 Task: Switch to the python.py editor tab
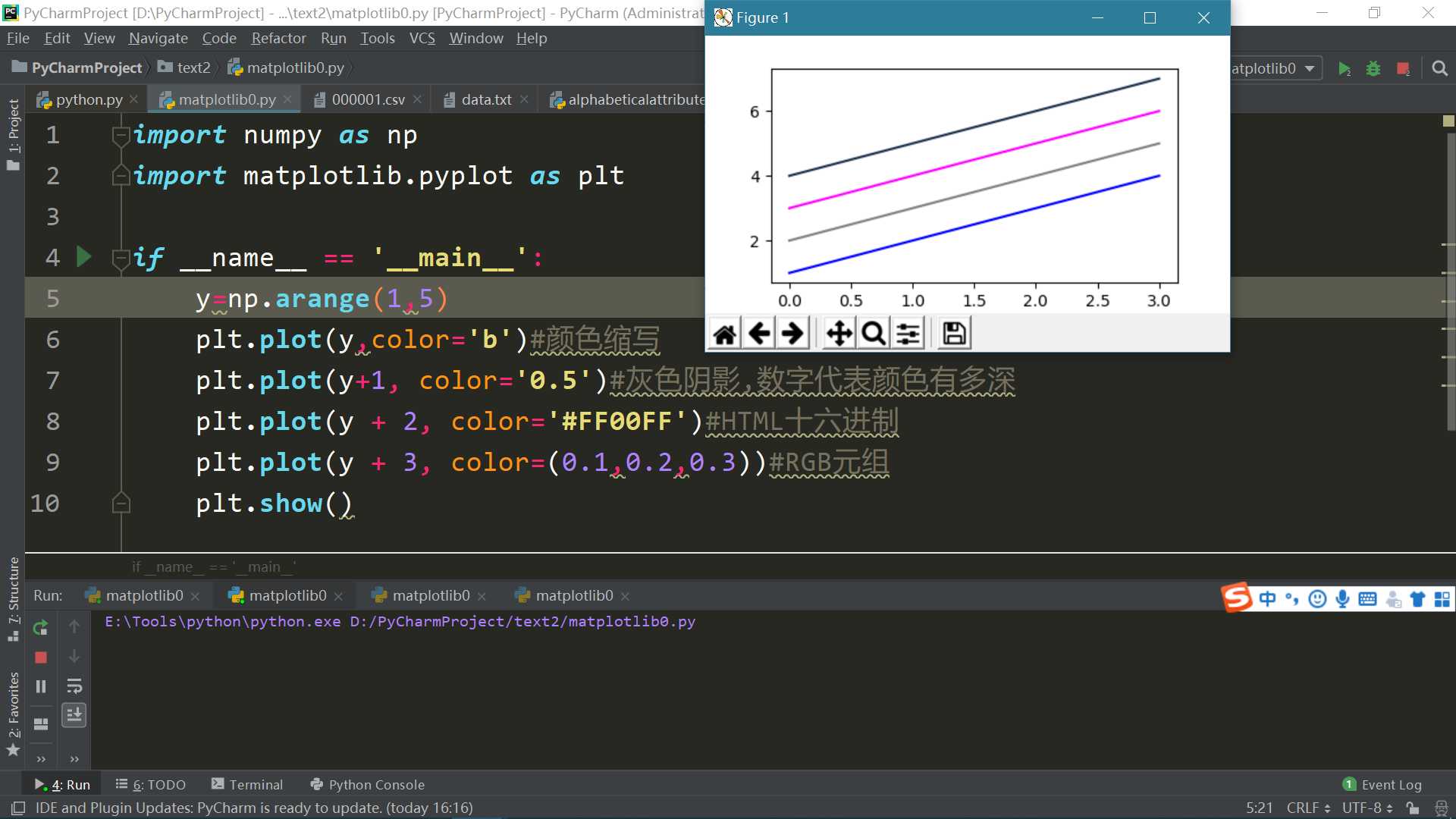[x=89, y=99]
